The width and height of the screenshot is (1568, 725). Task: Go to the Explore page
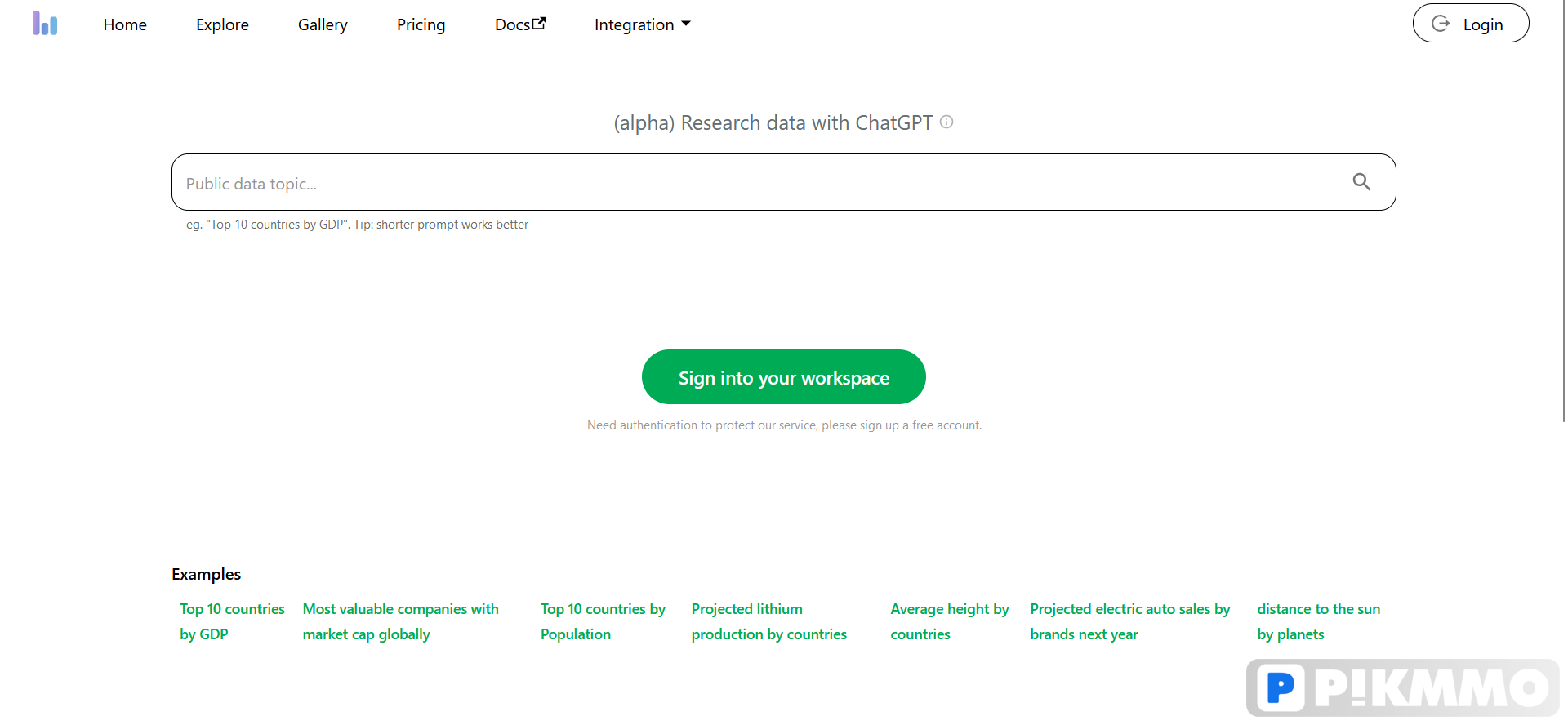222,24
